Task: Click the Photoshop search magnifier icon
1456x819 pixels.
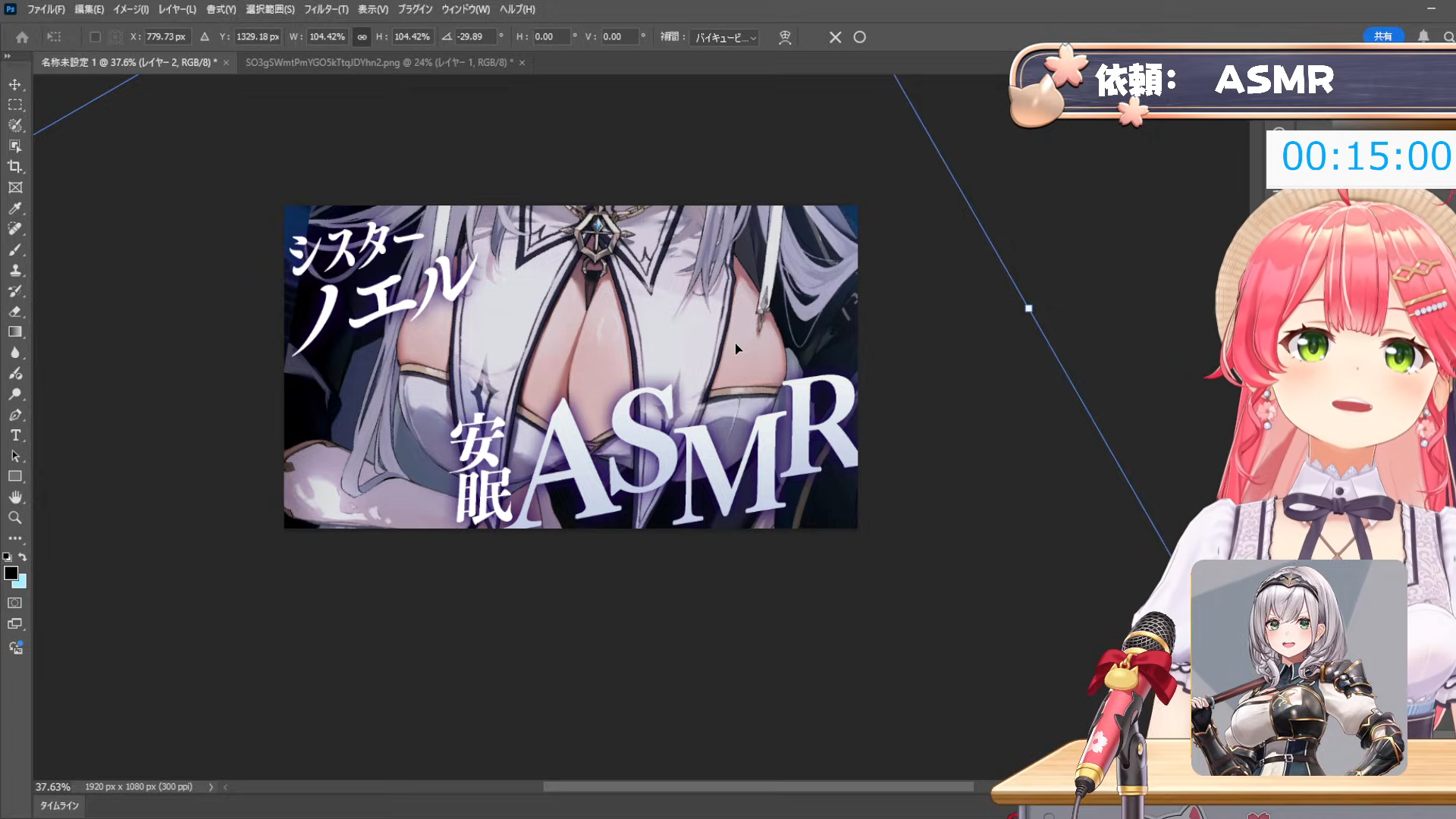Action: coord(1448,36)
